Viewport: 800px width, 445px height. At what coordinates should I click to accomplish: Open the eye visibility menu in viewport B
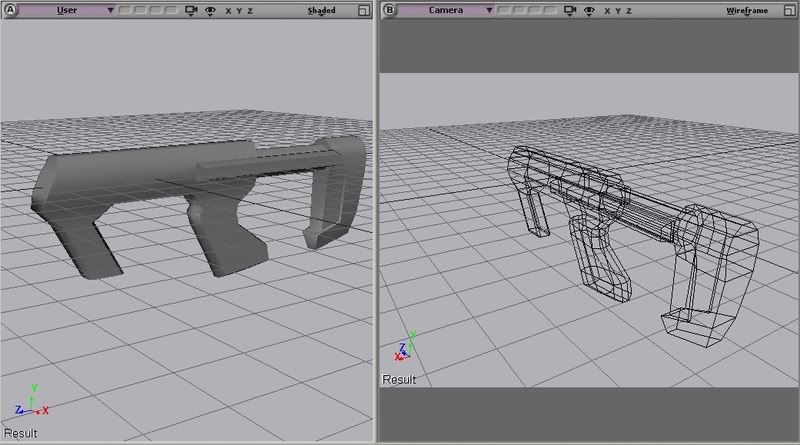pos(589,11)
